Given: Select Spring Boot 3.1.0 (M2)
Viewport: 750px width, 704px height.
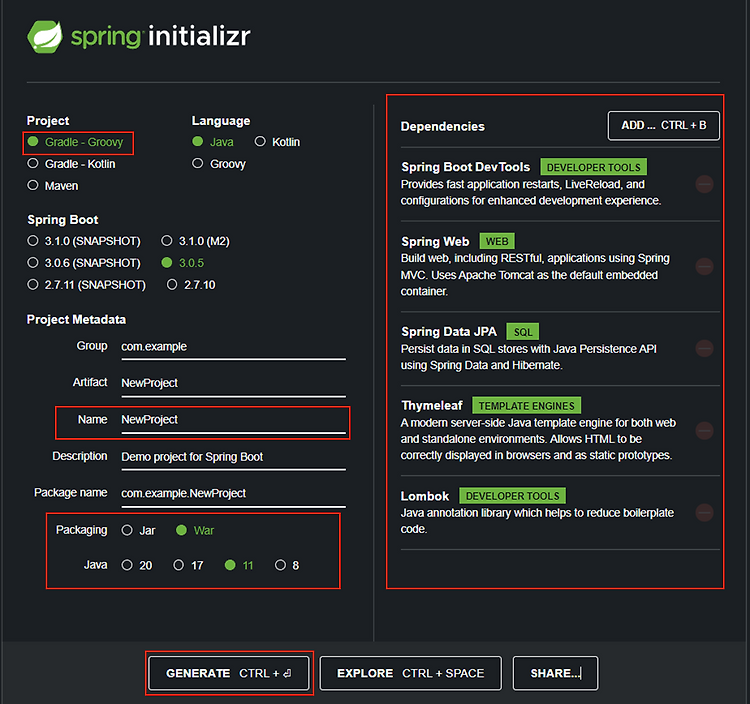Looking at the screenshot, I should pyautogui.click(x=195, y=241).
